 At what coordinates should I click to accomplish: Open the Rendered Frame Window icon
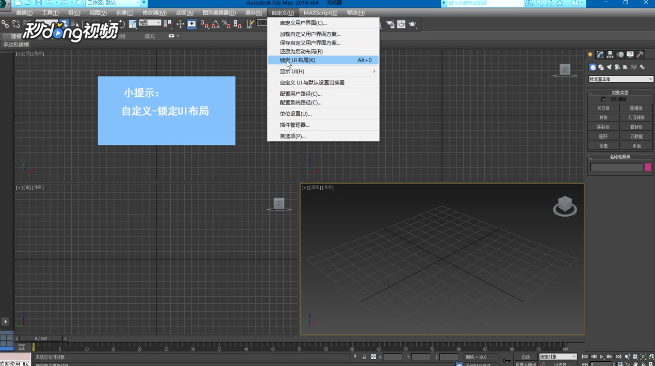click(x=401, y=24)
